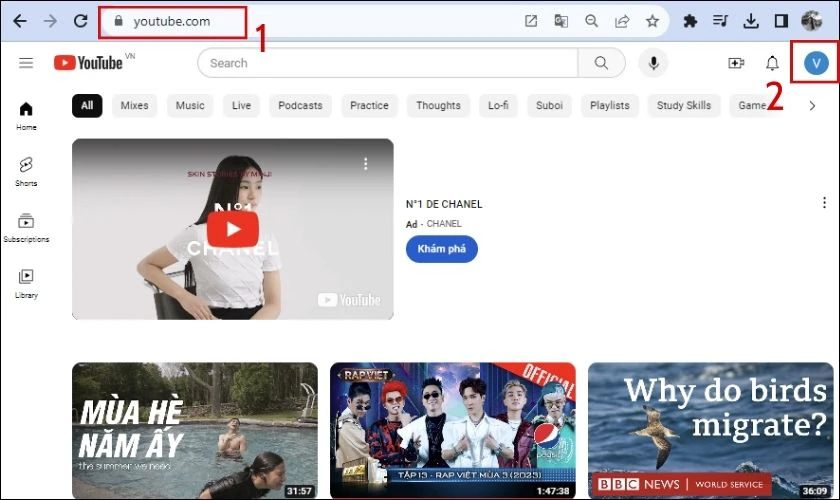Select the Podcasts filter chip
The image size is (840, 500).
301,106
